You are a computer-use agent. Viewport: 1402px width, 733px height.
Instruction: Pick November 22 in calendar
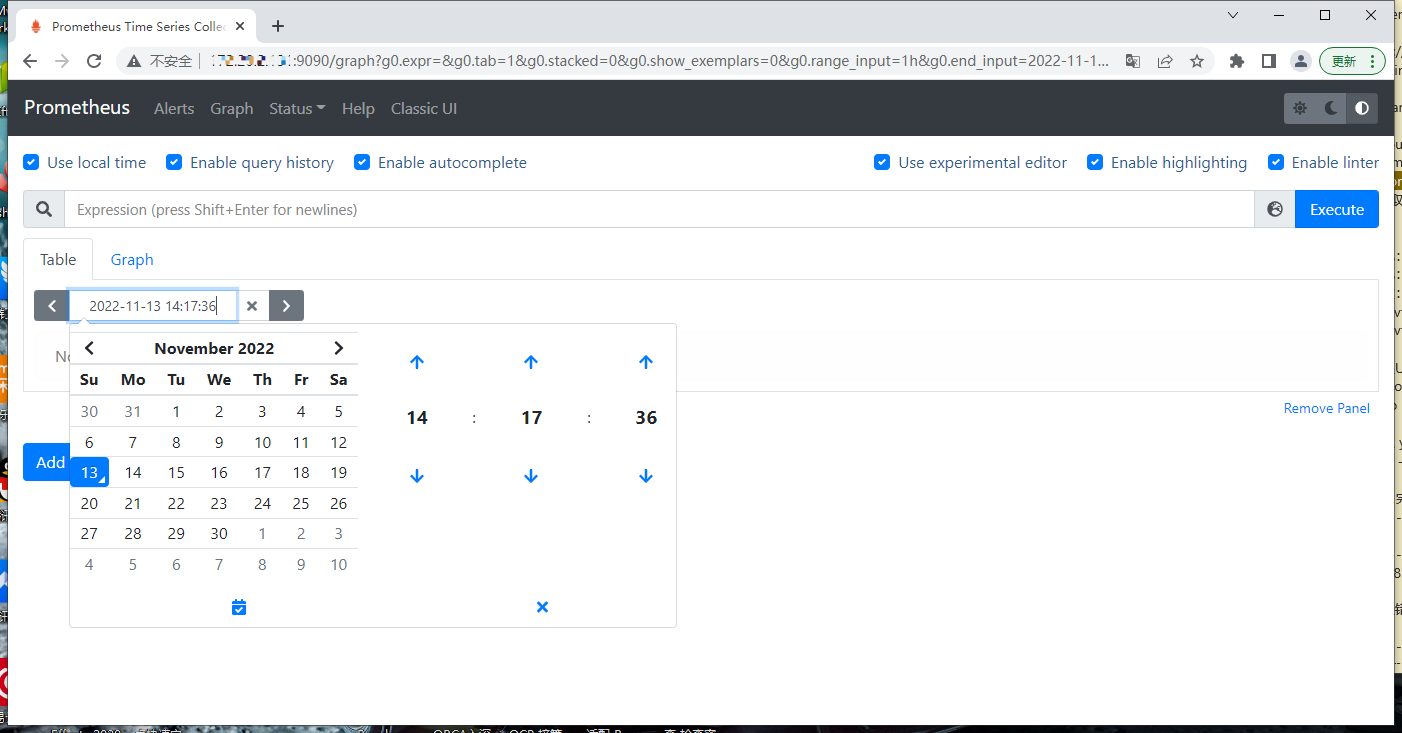pyautogui.click(x=176, y=503)
